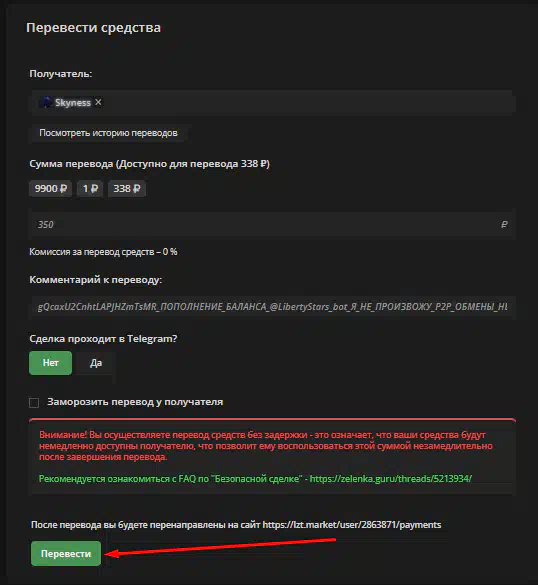The width and height of the screenshot is (538, 585).
Task: Open the zelenka.guru safe deal FAQ link
Action: click(x=391, y=479)
